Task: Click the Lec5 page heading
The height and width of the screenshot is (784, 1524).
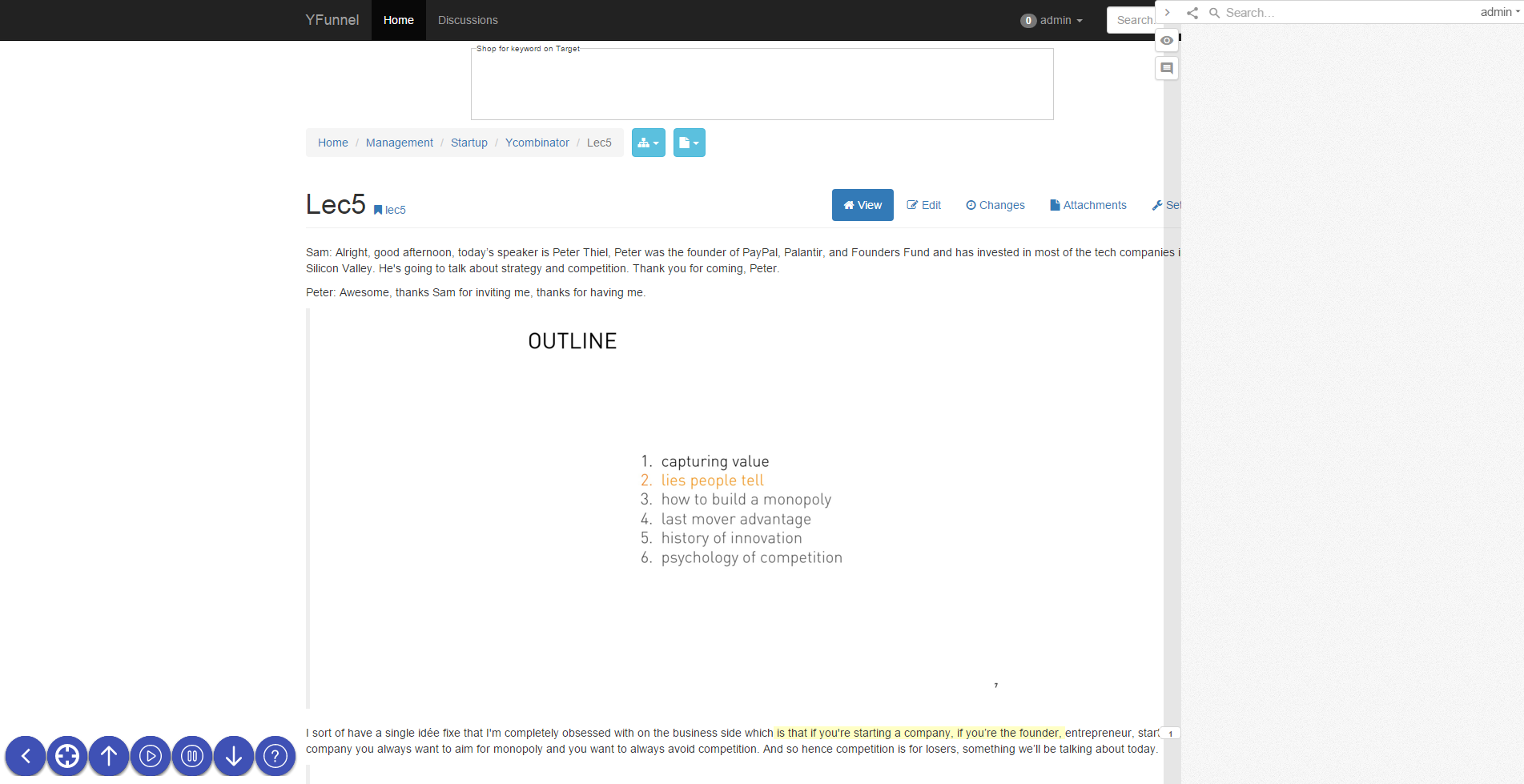Action: point(336,204)
